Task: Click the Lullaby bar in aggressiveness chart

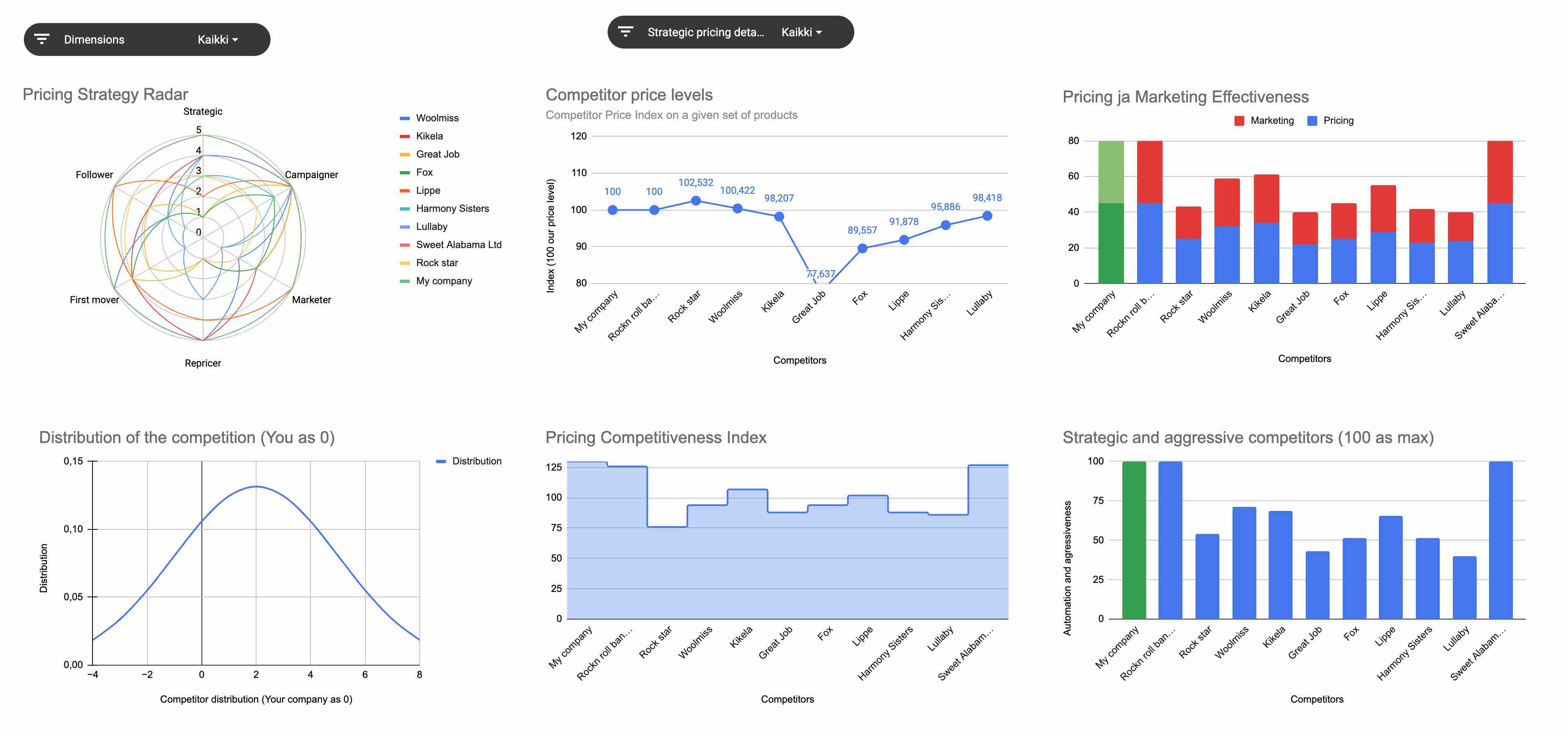Action: [1464, 587]
